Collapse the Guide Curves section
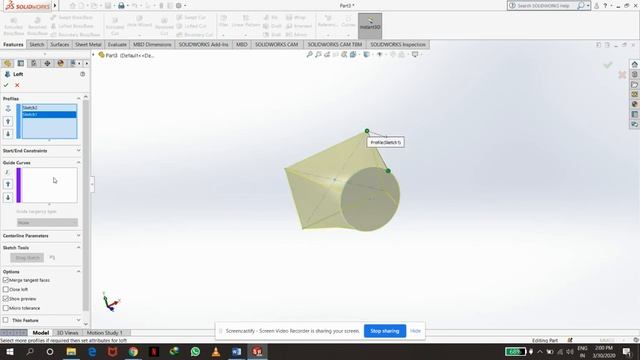 coord(78,162)
